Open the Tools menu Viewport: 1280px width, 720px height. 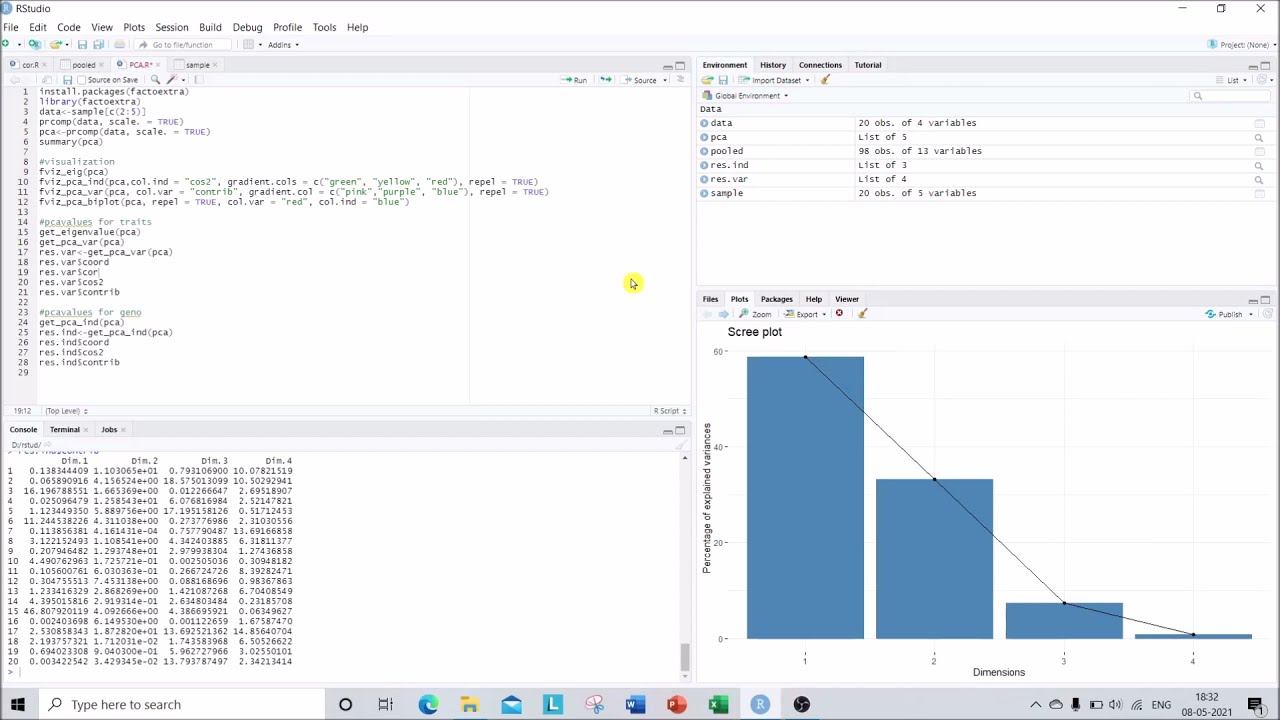(x=324, y=27)
